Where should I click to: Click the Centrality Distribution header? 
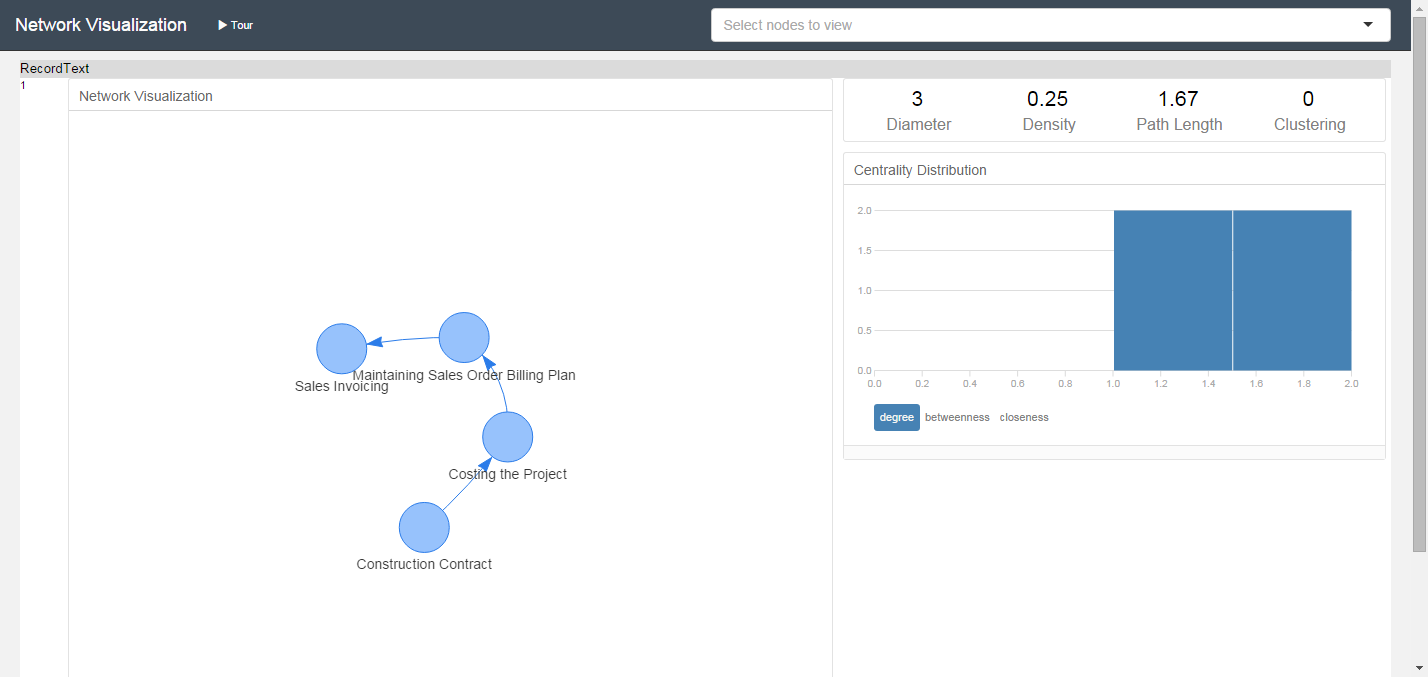click(x=920, y=169)
